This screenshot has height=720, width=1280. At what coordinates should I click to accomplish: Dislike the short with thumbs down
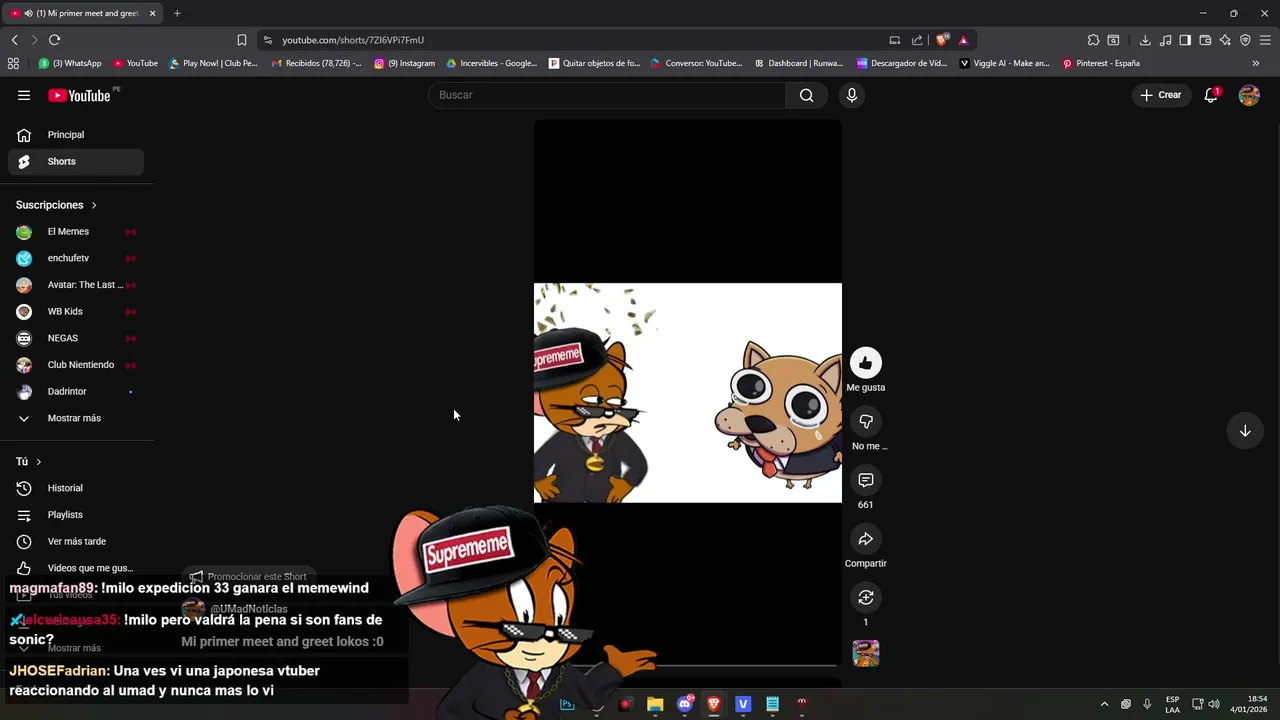(x=866, y=421)
